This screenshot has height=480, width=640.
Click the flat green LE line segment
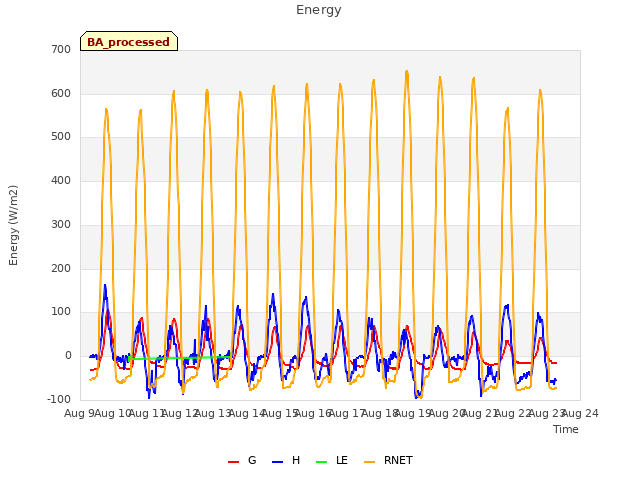click(180, 358)
